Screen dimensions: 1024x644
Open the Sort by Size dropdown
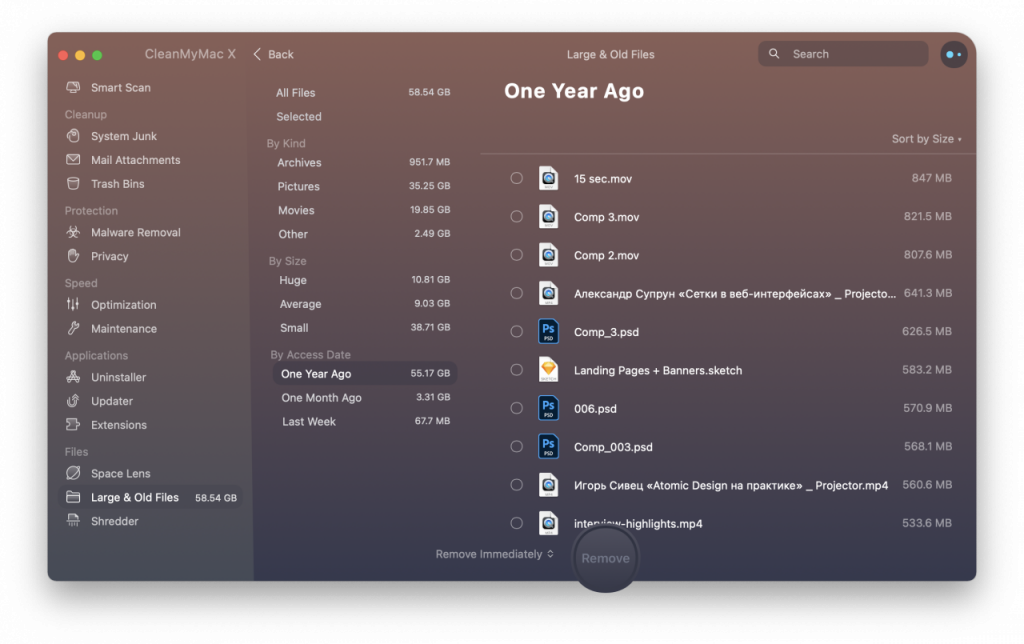(x=926, y=139)
